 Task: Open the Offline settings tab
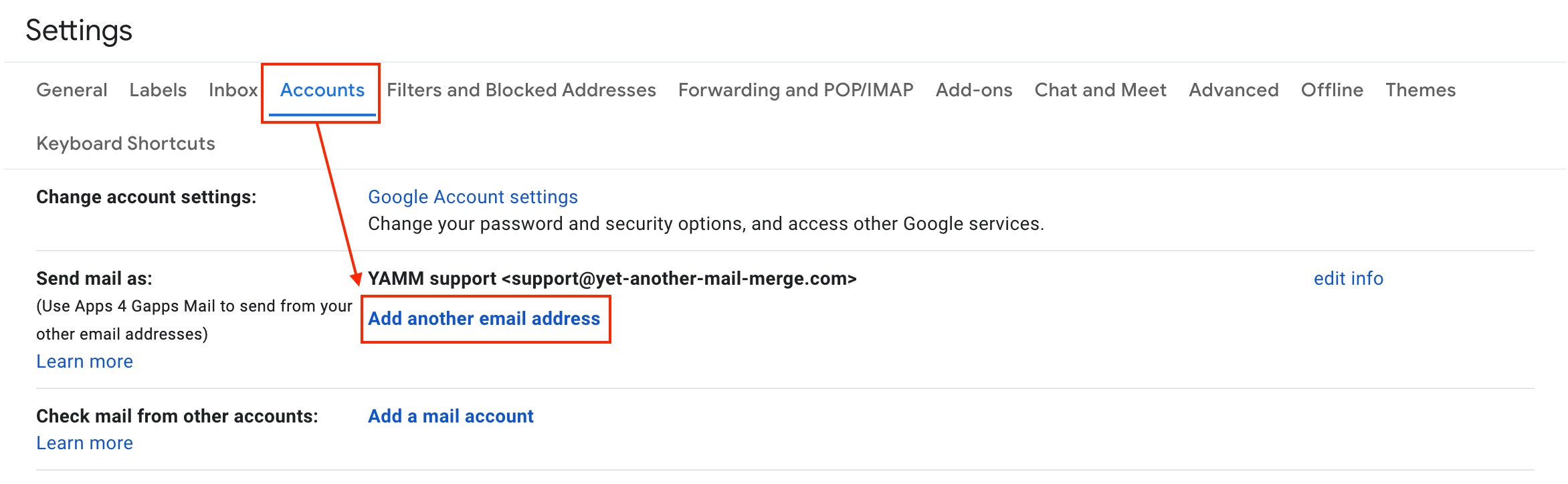1331,90
